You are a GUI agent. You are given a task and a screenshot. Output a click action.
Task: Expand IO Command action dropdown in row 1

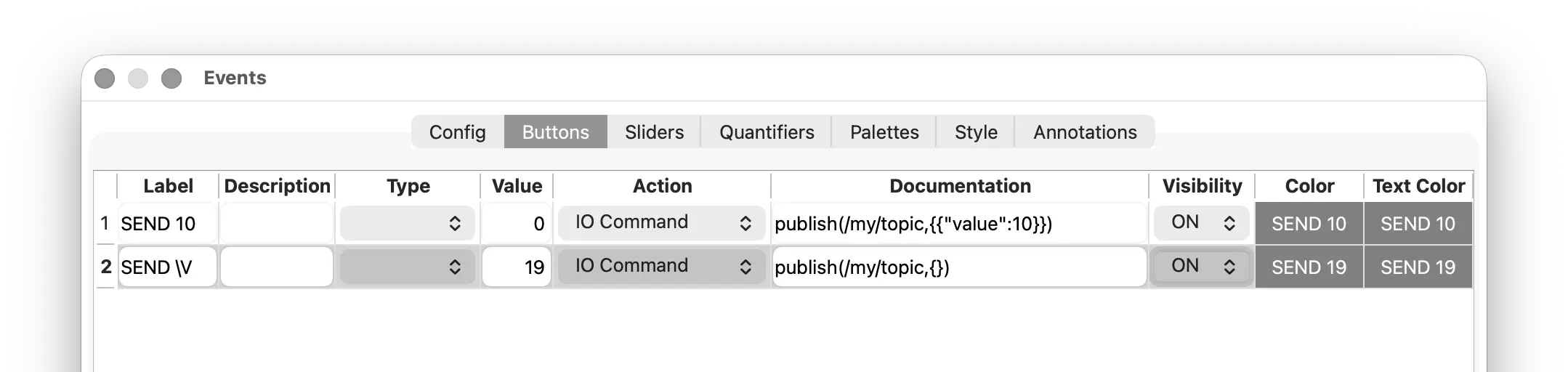pyautogui.click(x=661, y=223)
